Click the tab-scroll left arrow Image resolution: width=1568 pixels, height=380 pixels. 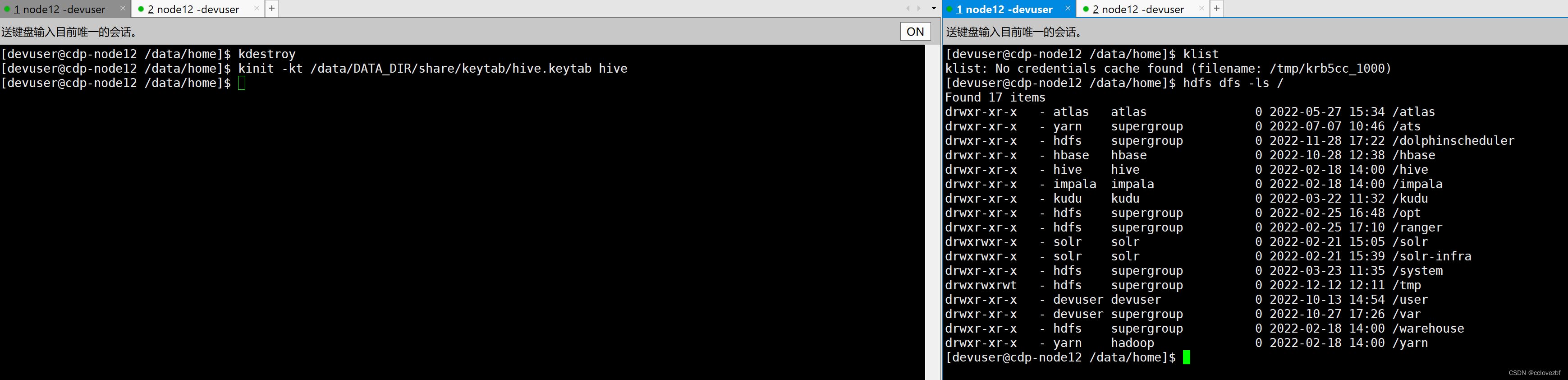[x=908, y=9]
